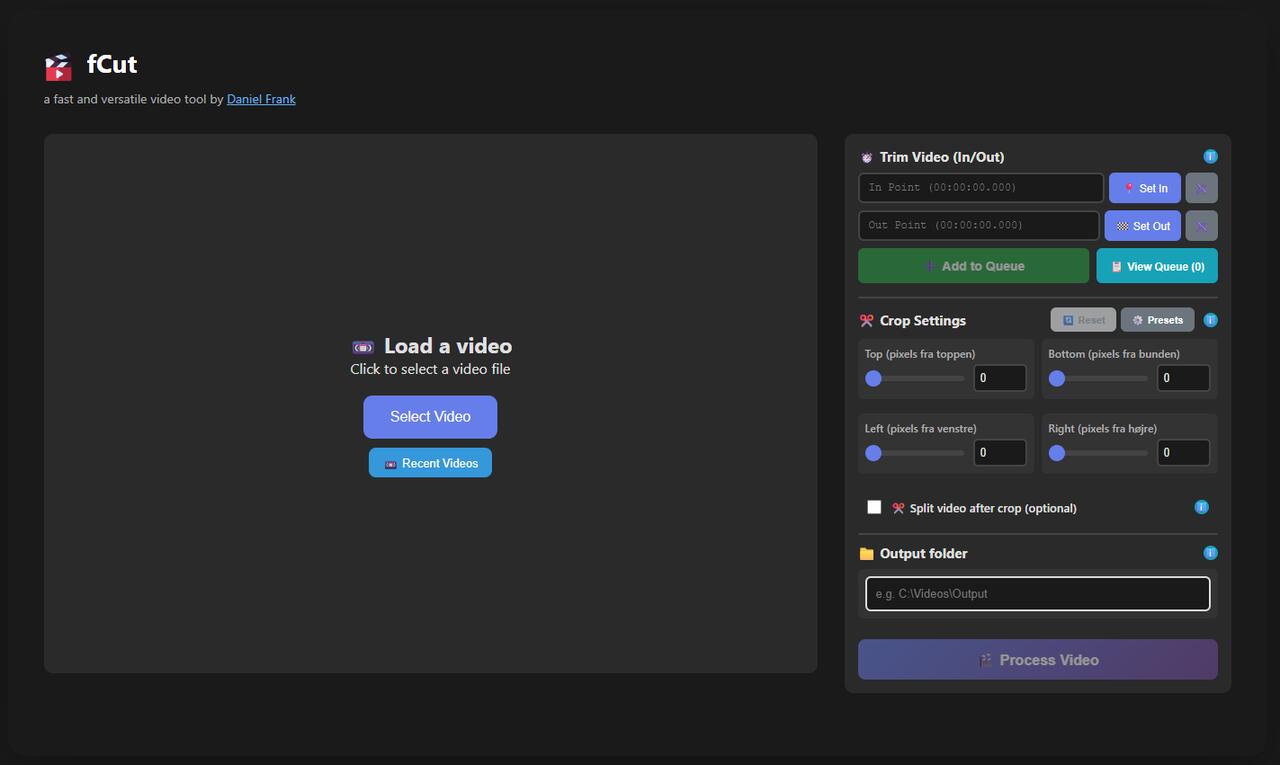Click the Output folder info icon
1280x765 pixels.
pos(1210,553)
